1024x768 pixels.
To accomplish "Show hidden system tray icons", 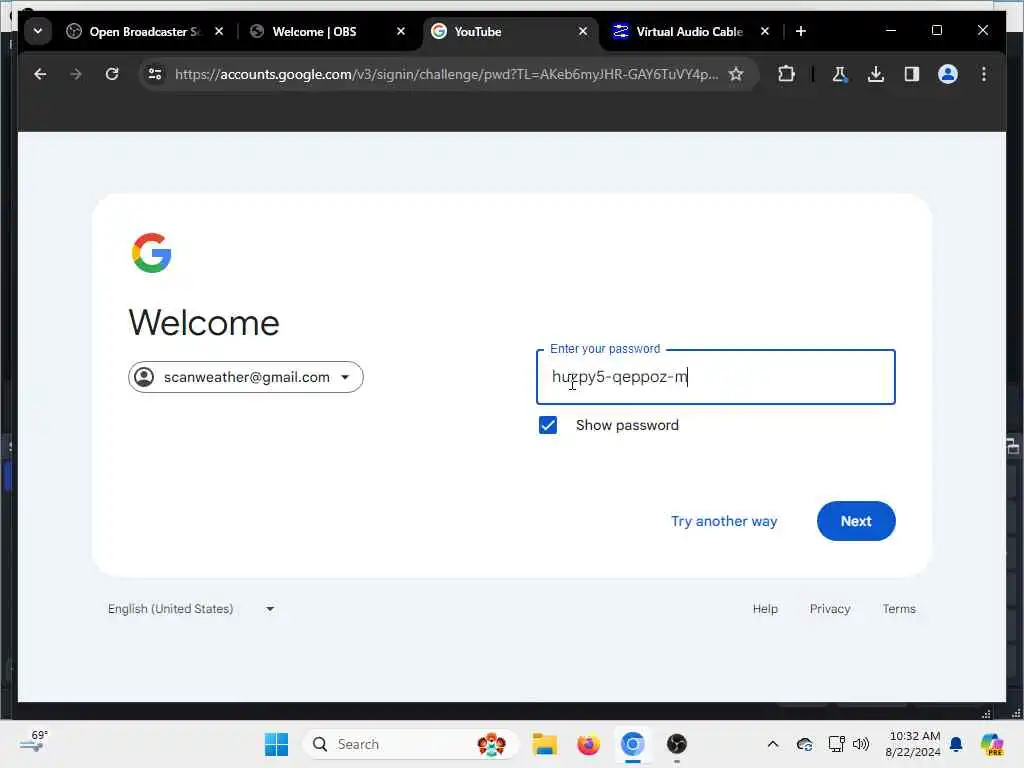I will pos(773,744).
